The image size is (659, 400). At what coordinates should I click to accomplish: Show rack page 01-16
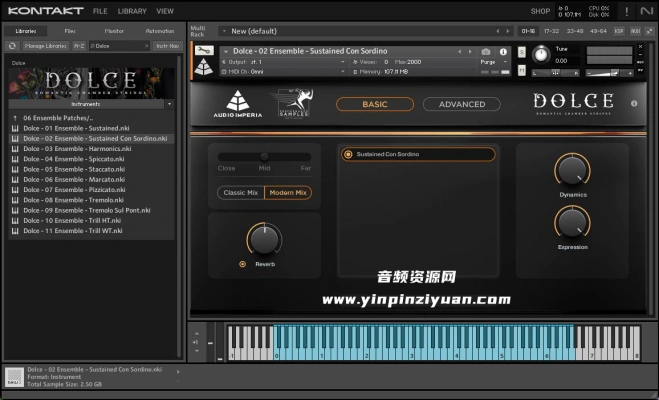[528, 31]
